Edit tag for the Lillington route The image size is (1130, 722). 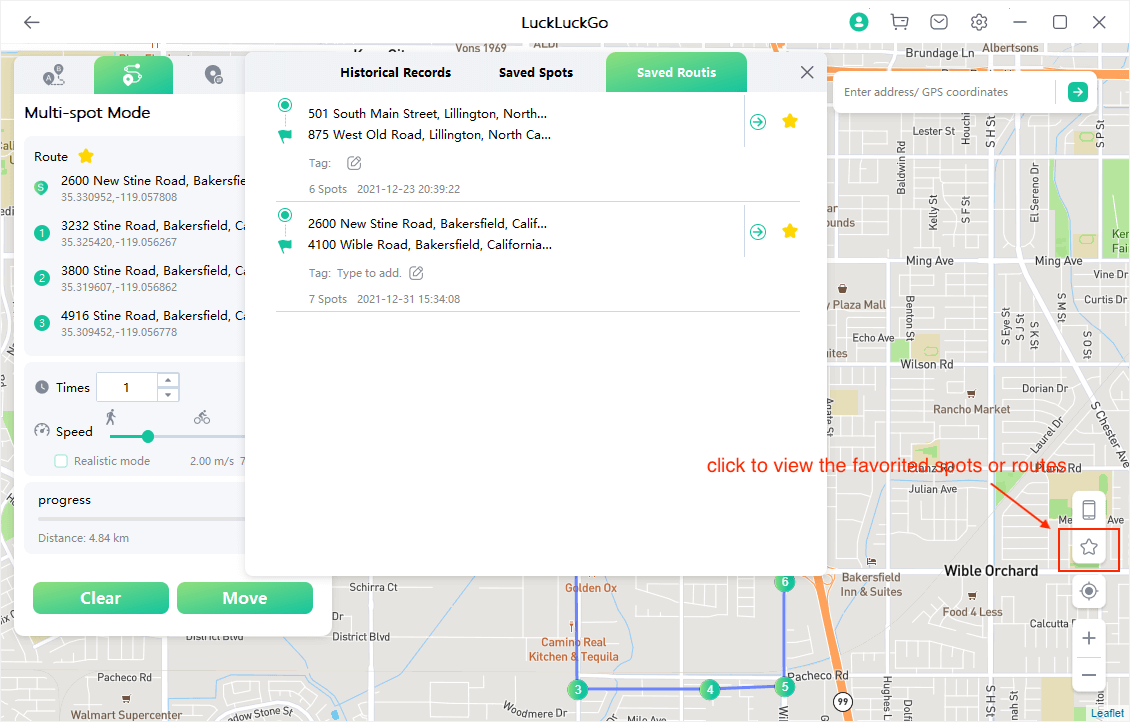[354, 163]
